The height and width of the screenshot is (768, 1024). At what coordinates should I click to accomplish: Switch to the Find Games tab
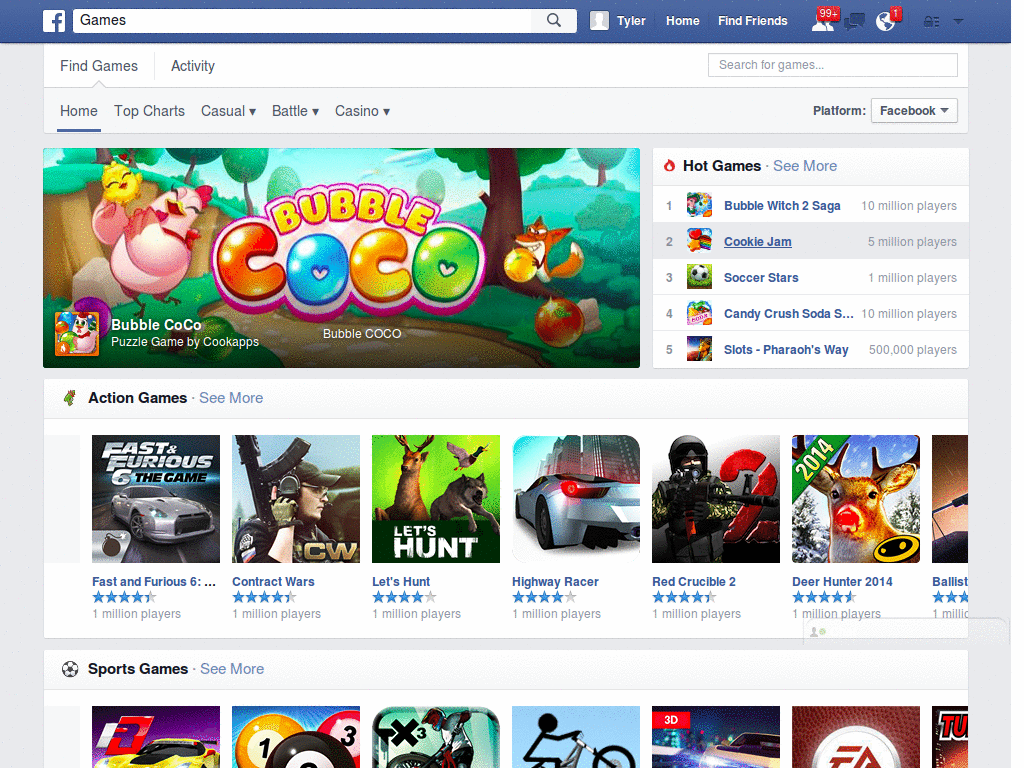(99, 66)
